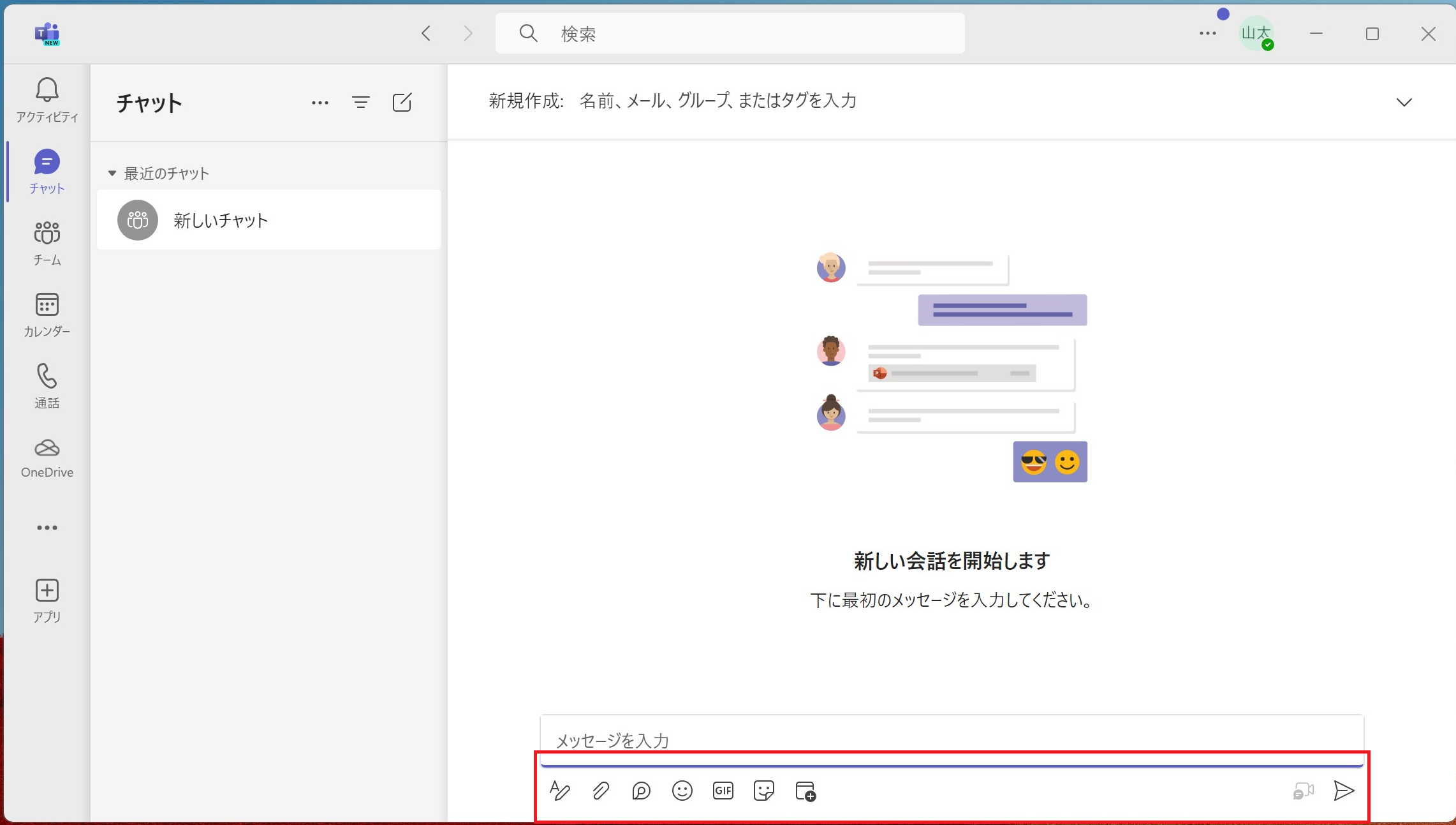Maximize the Teams window

1372,33
